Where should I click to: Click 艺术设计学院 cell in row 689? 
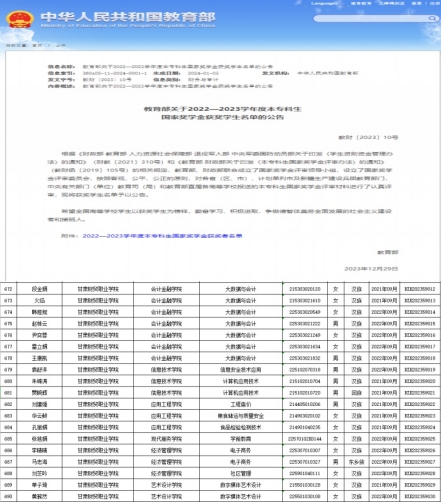point(166,485)
